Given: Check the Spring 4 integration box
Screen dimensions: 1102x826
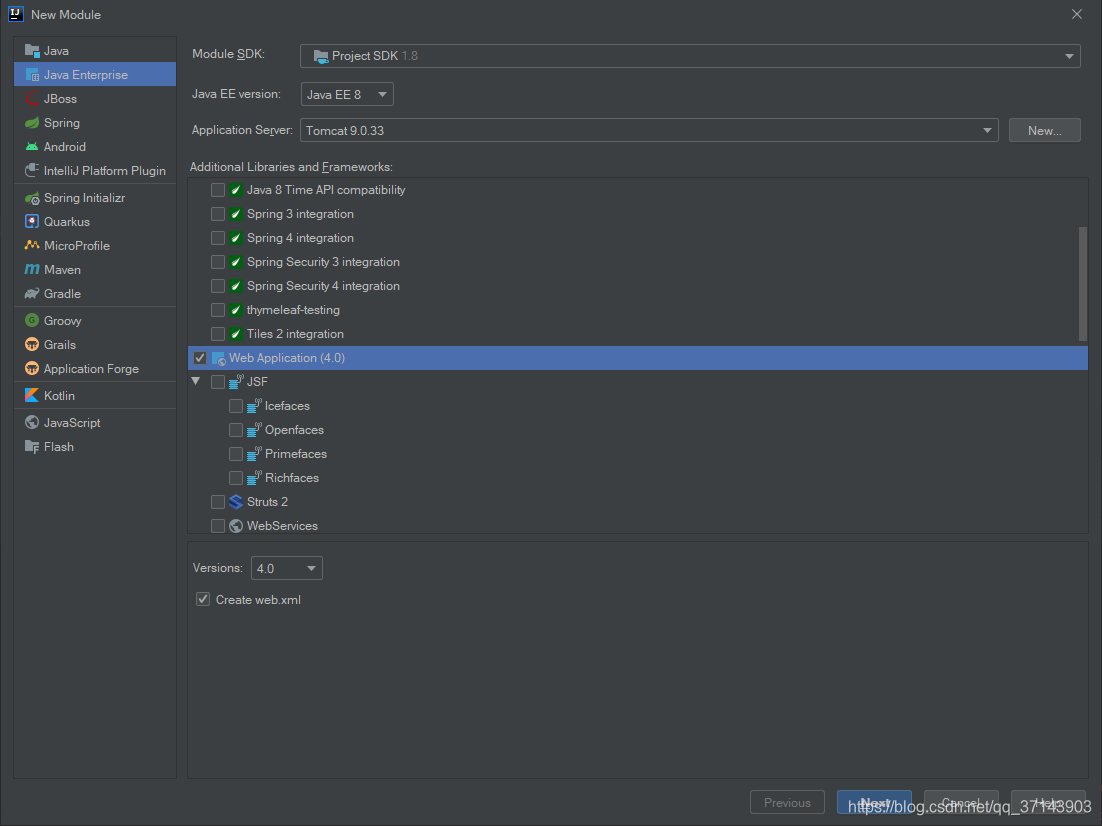Looking at the screenshot, I should [x=218, y=238].
